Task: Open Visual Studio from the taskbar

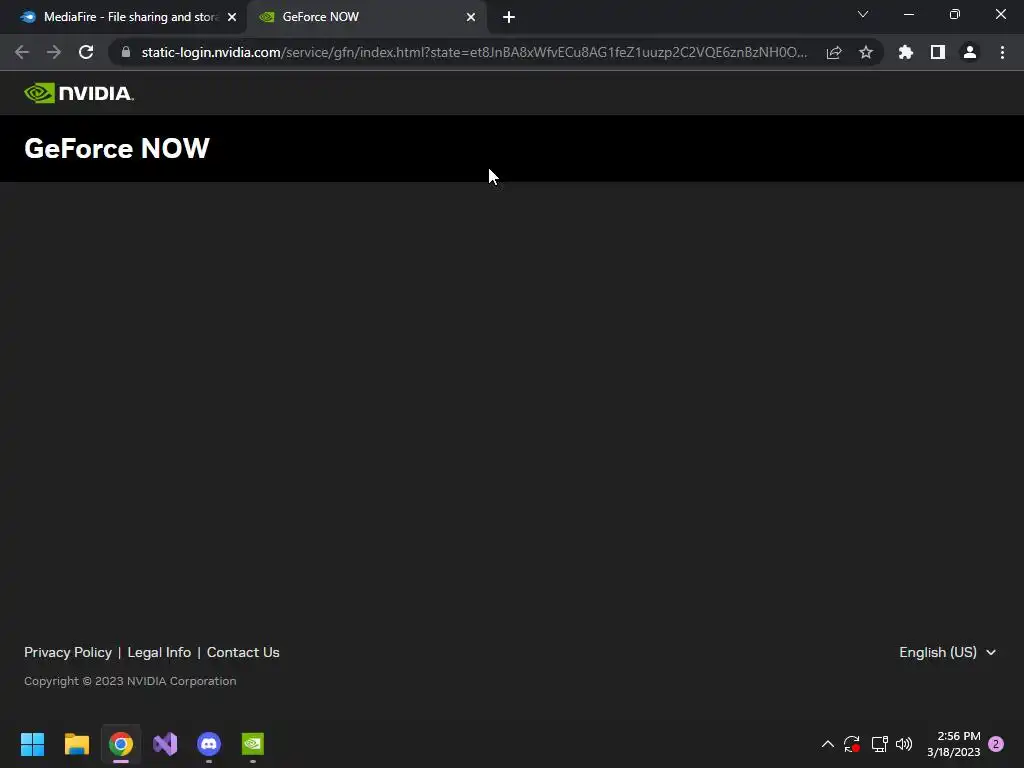Action: 165,744
